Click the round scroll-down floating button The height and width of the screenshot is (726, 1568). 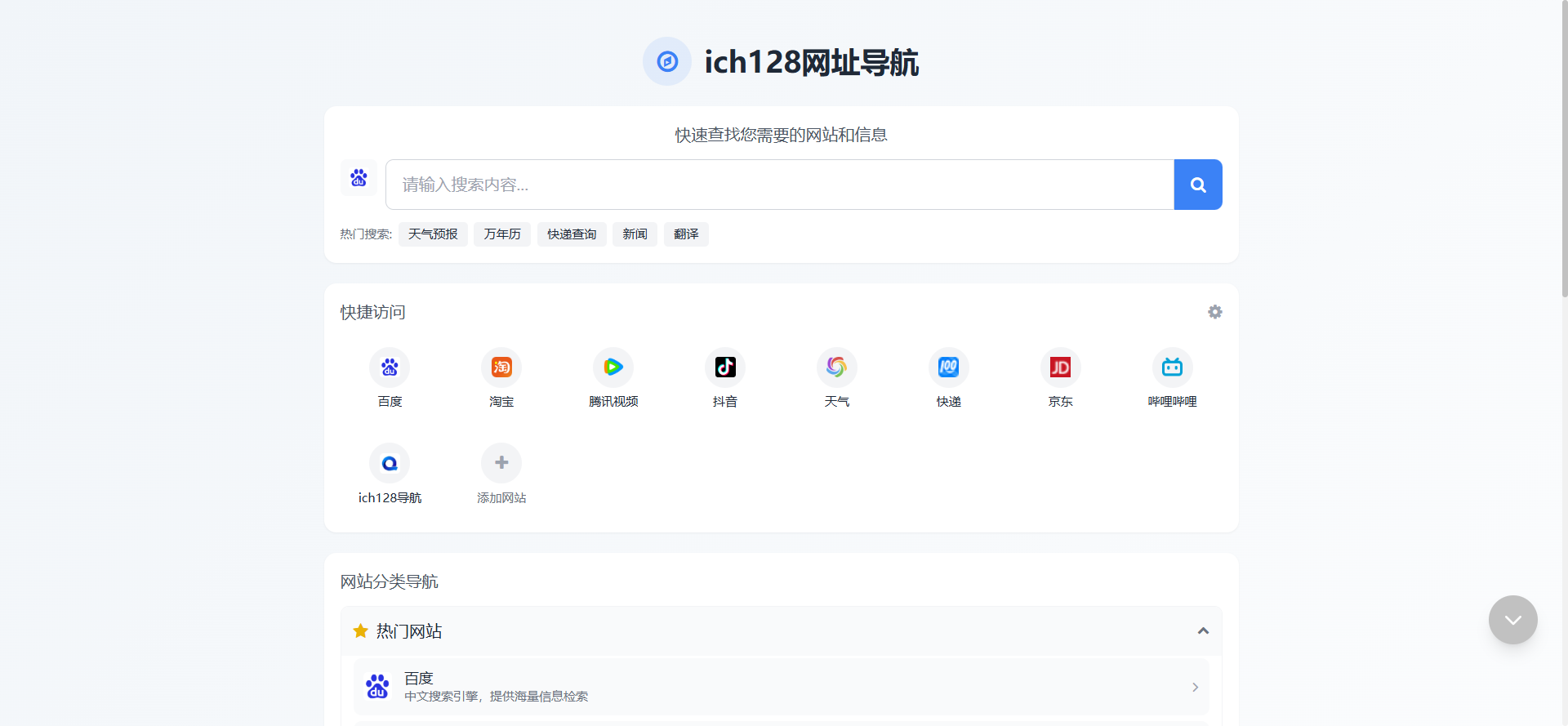(1513, 620)
